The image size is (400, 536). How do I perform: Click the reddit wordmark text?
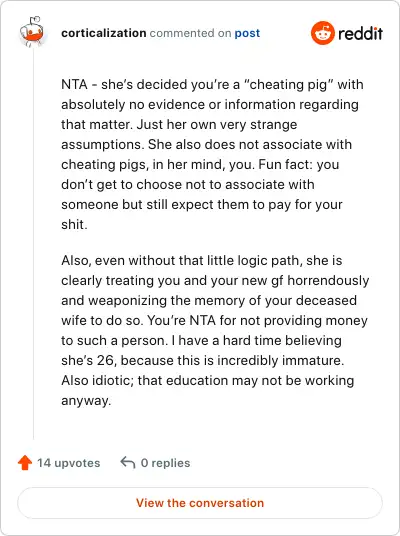coord(360,34)
